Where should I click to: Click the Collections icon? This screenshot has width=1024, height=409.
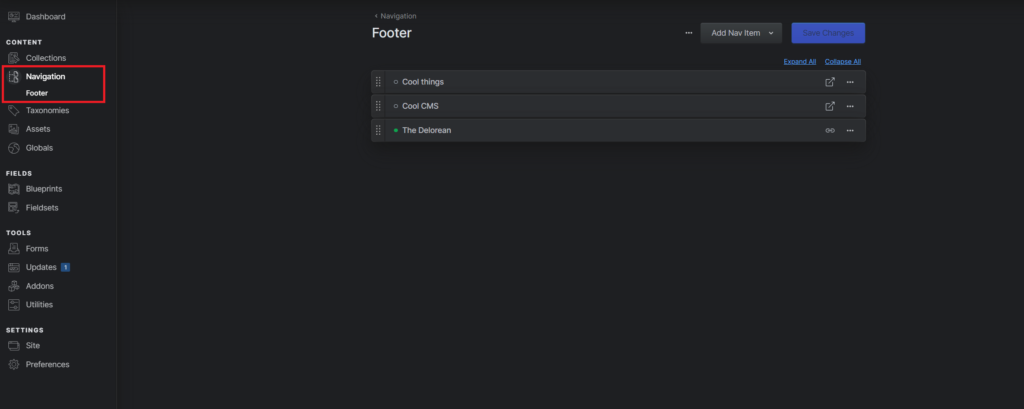click(x=14, y=58)
